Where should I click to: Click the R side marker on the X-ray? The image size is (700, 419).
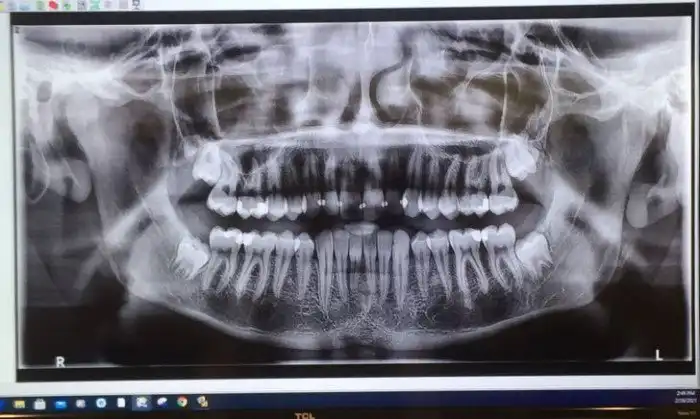(59, 362)
